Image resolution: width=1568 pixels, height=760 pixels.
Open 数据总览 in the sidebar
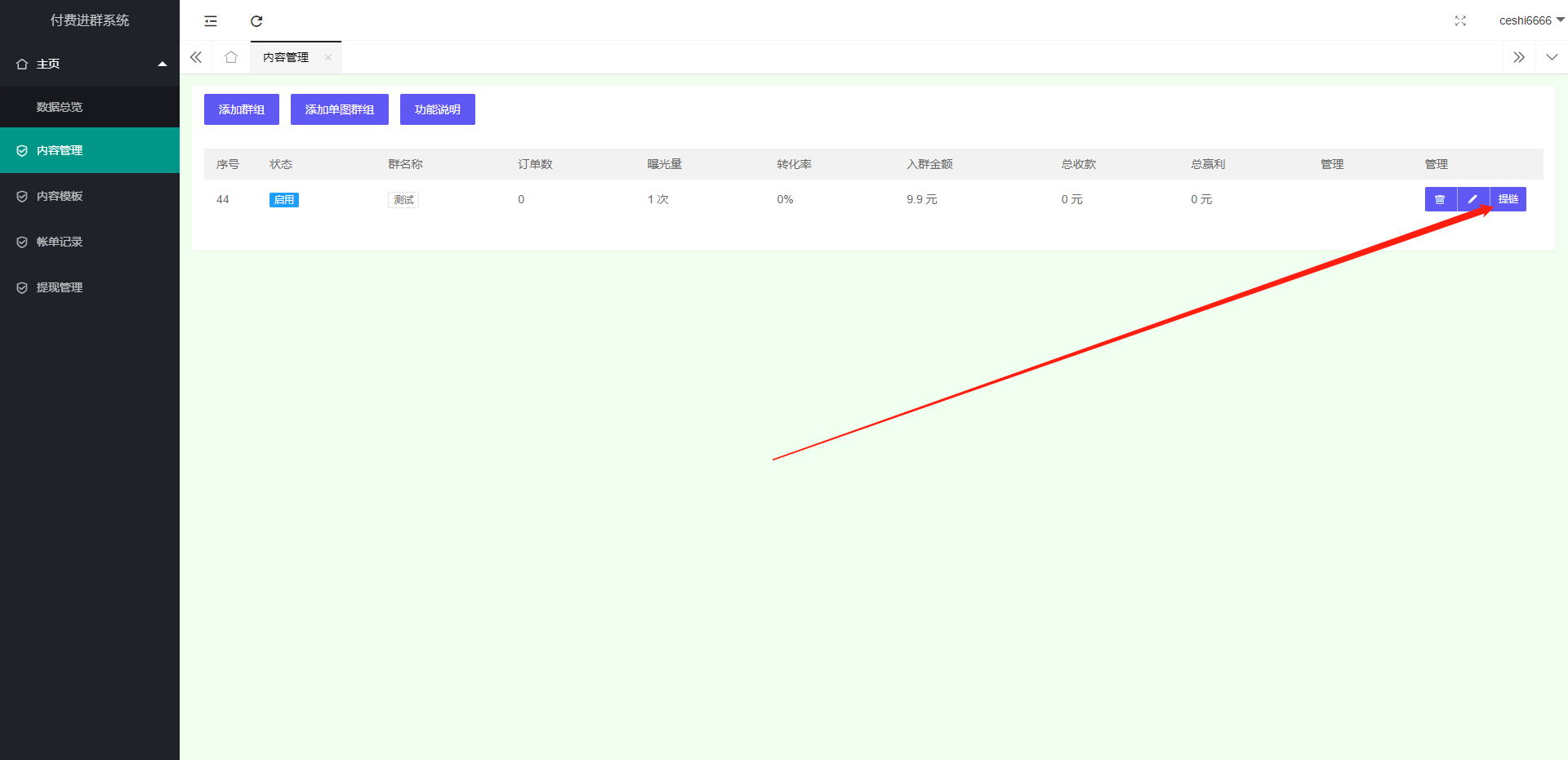click(60, 107)
